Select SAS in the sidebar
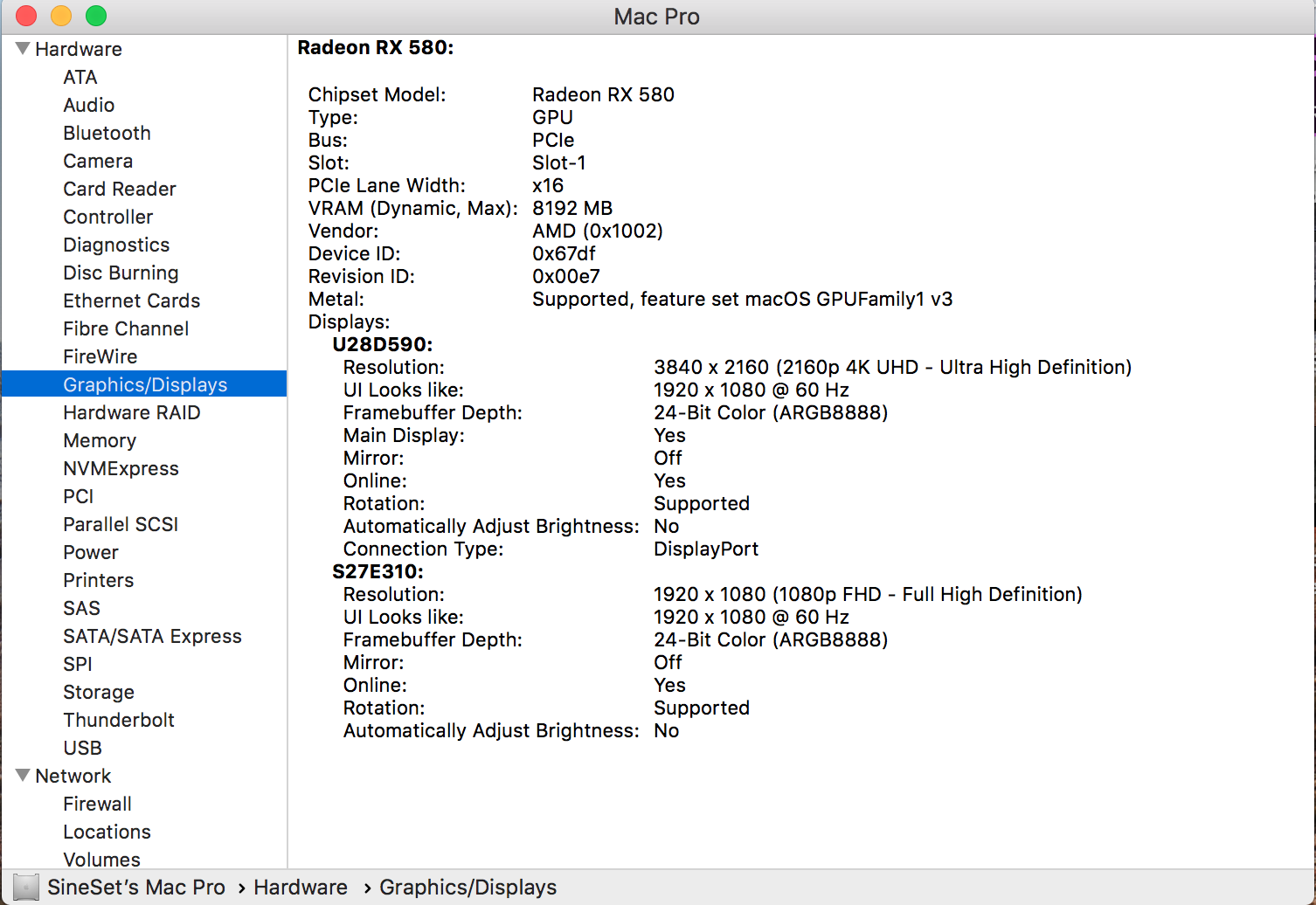 point(82,608)
